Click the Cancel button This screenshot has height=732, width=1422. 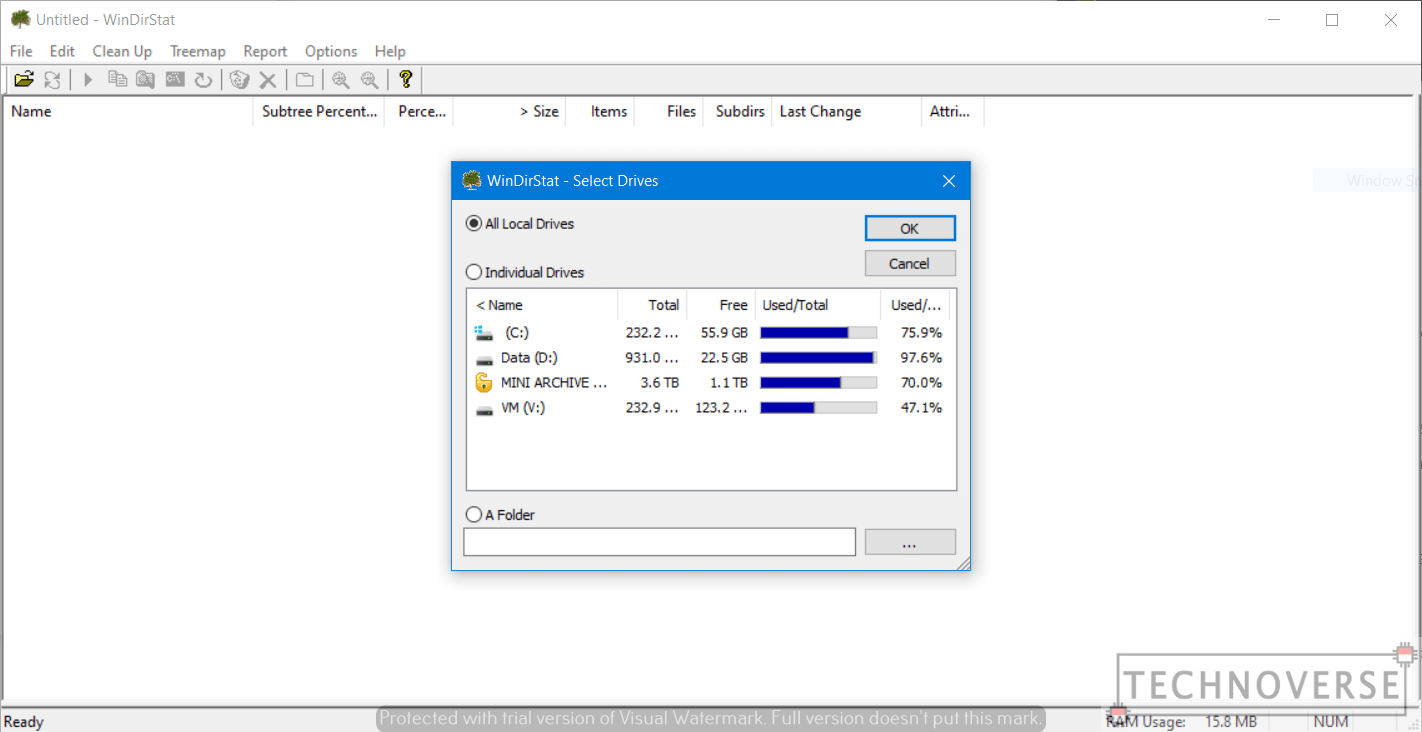click(x=910, y=264)
